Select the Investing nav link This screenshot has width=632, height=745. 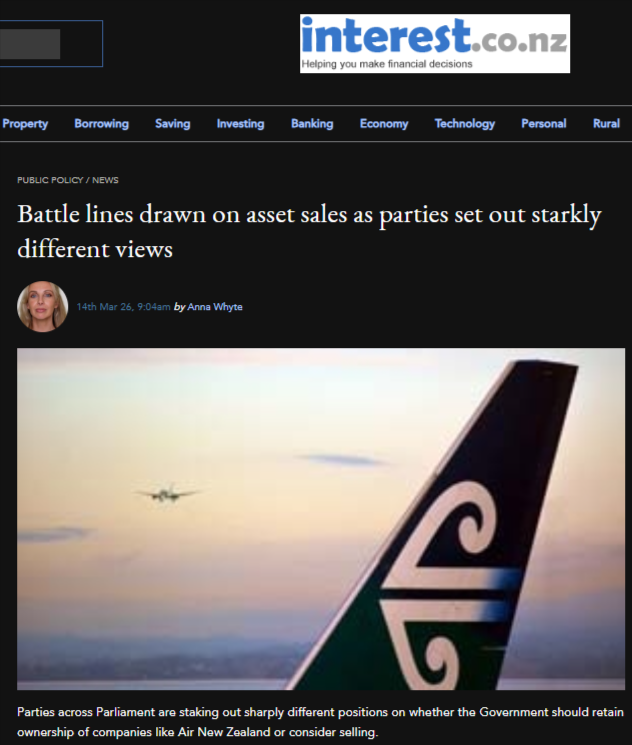click(x=240, y=124)
